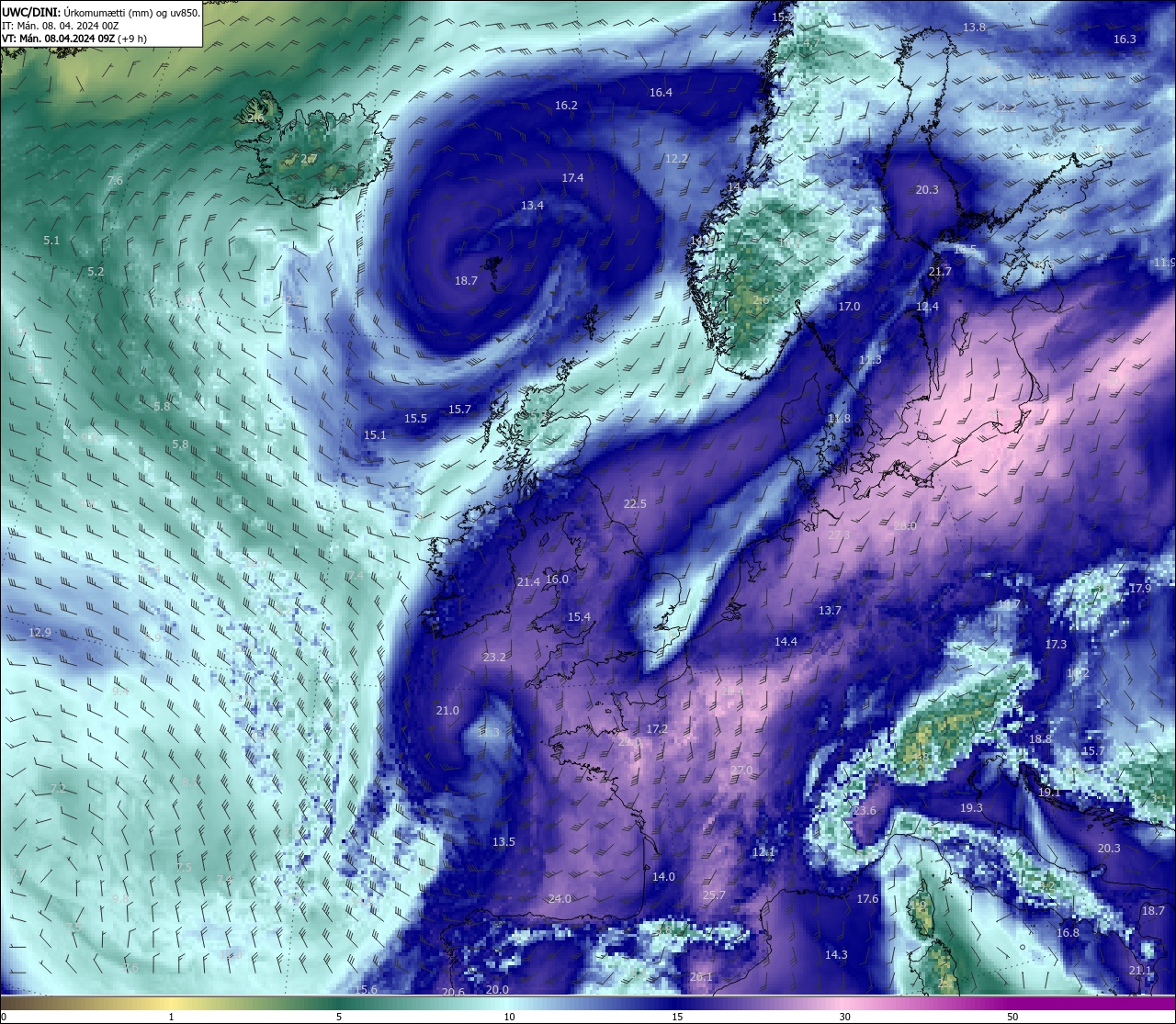1176x1024 pixels.
Task: Click the 17.4 value on the map
Action: 572,178
